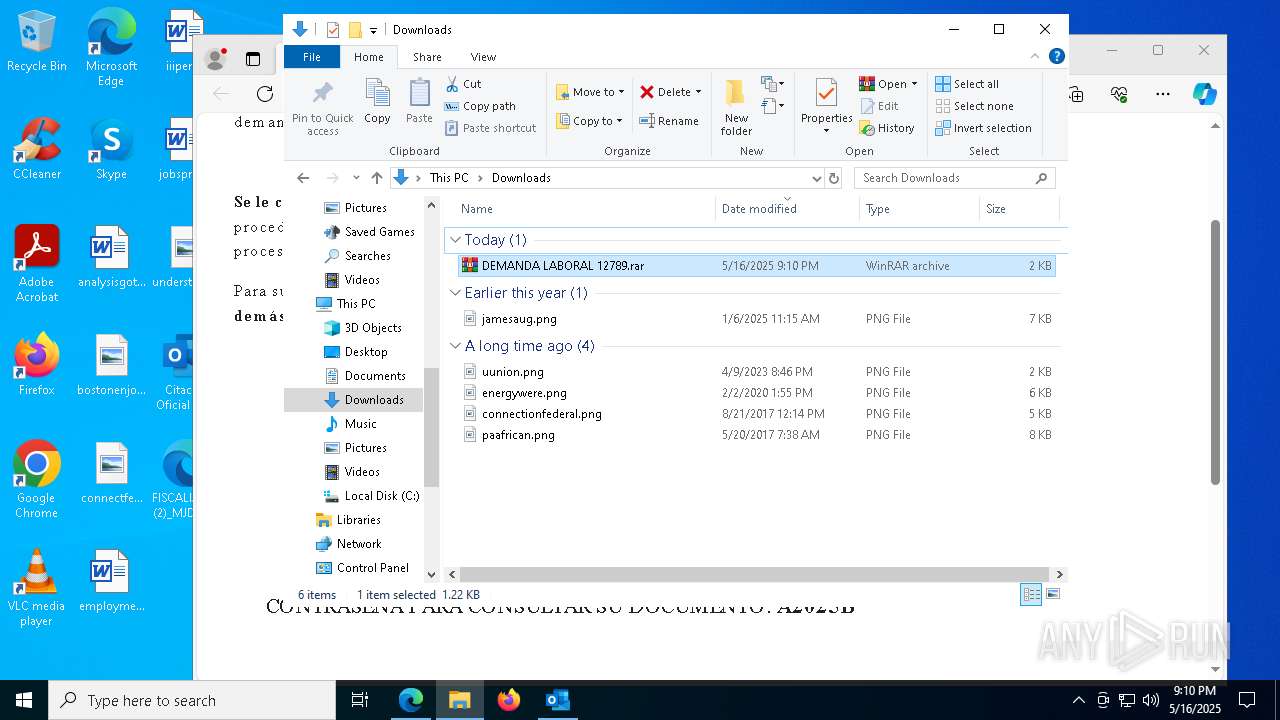This screenshot has width=1280, height=720.
Task: Open the notification center icon
Action: pos(1247,700)
